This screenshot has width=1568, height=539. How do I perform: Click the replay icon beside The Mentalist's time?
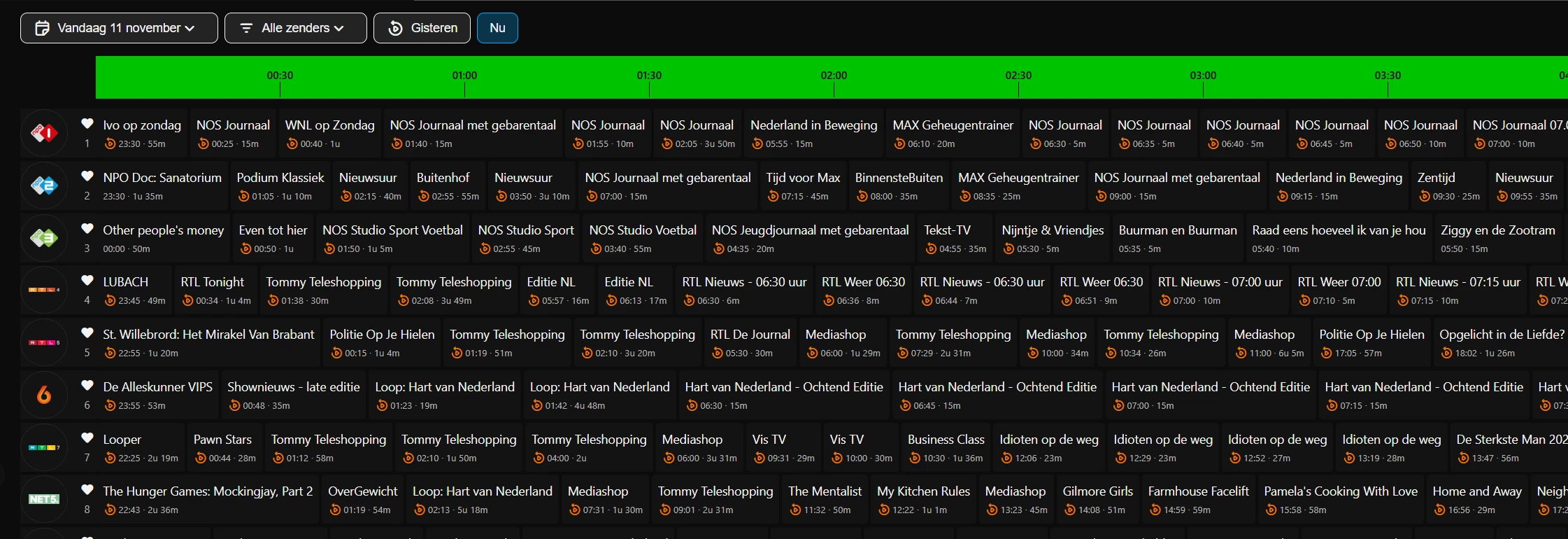[795, 510]
